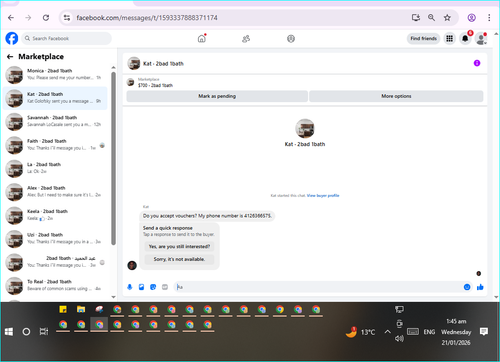This screenshot has width=500, height=362.
Task: Open Sticky Notes from the taskbar
Action: (63, 309)
